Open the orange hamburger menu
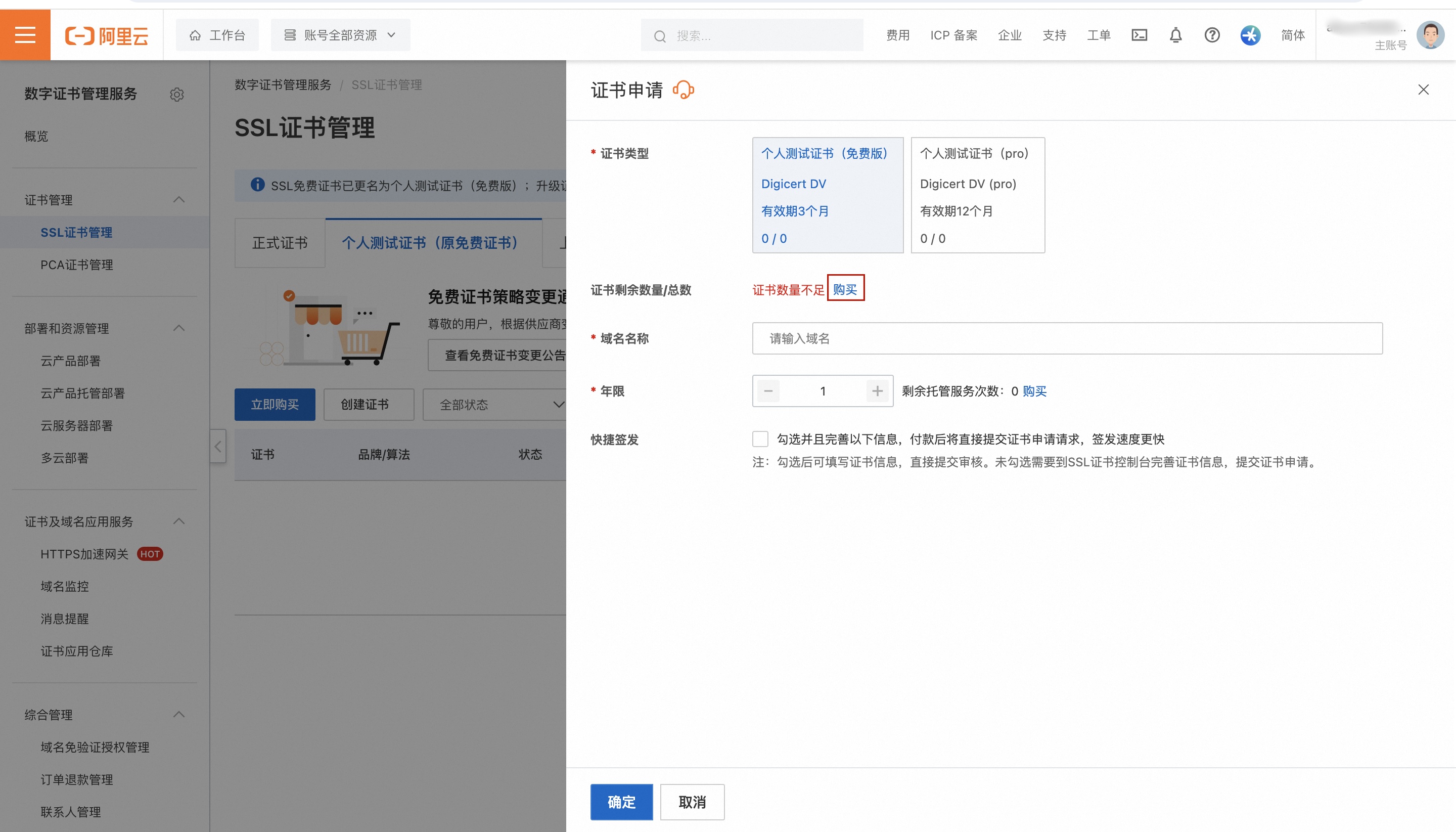The image size is (1456, 832). 25,35
